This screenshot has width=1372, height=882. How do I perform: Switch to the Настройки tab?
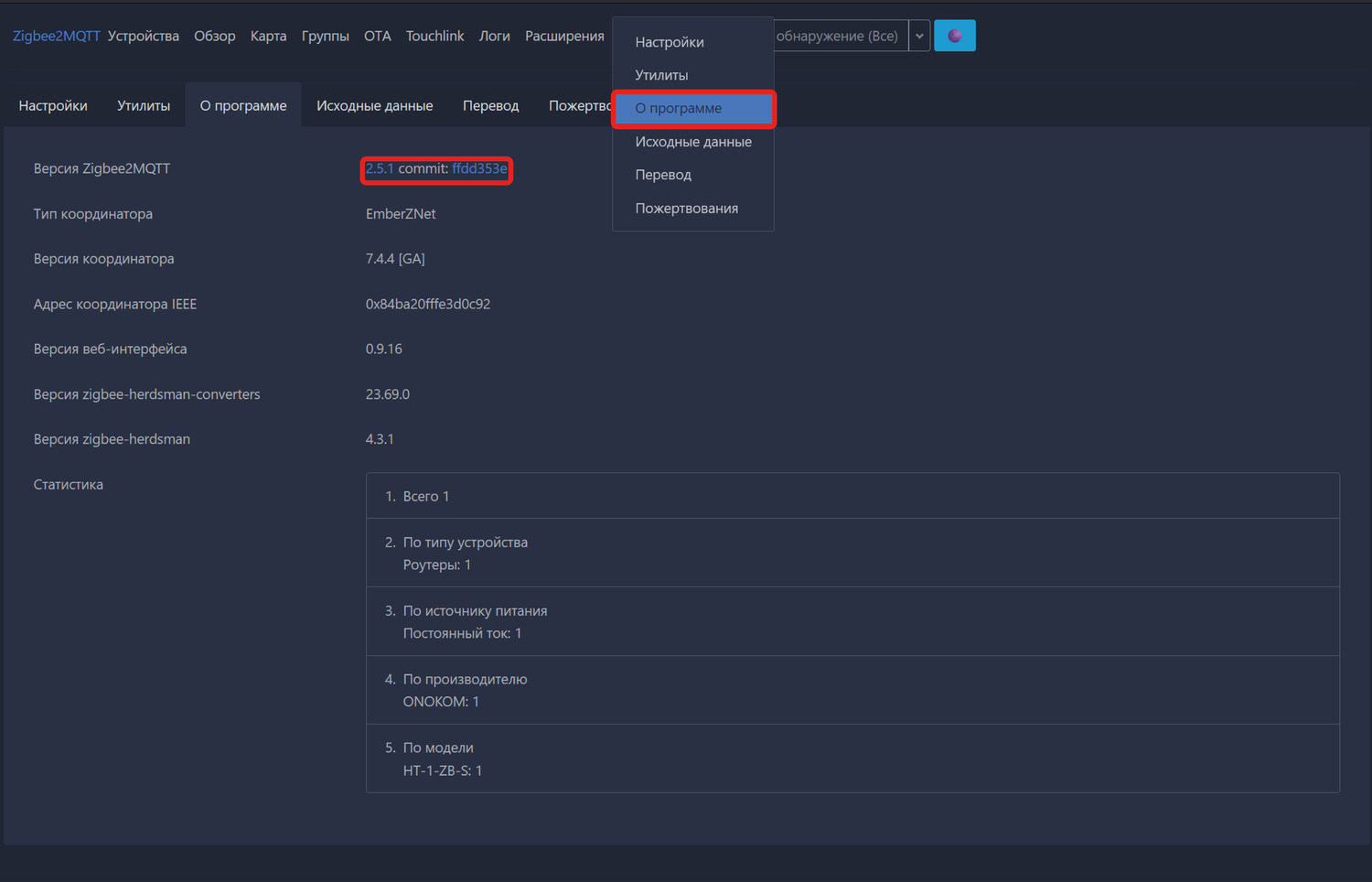(x=53, y=105)
